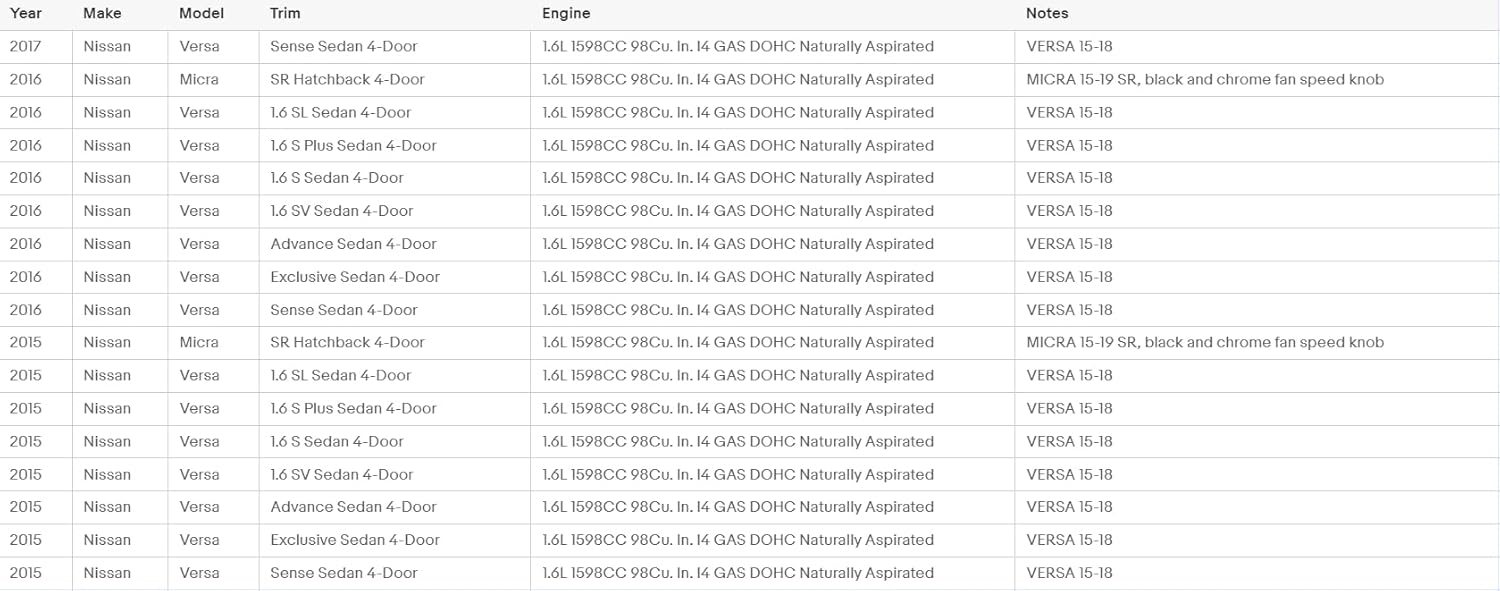Click the 2016 1.6 S Plus Sedan trim
The height and width of the screenshot is (591, 1500).
pyautogui.click(x=353, y=145)
